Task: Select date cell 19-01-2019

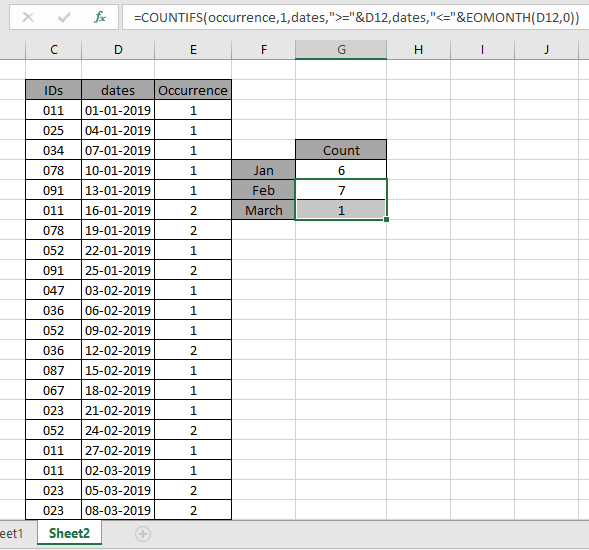Action: [118, 230]
